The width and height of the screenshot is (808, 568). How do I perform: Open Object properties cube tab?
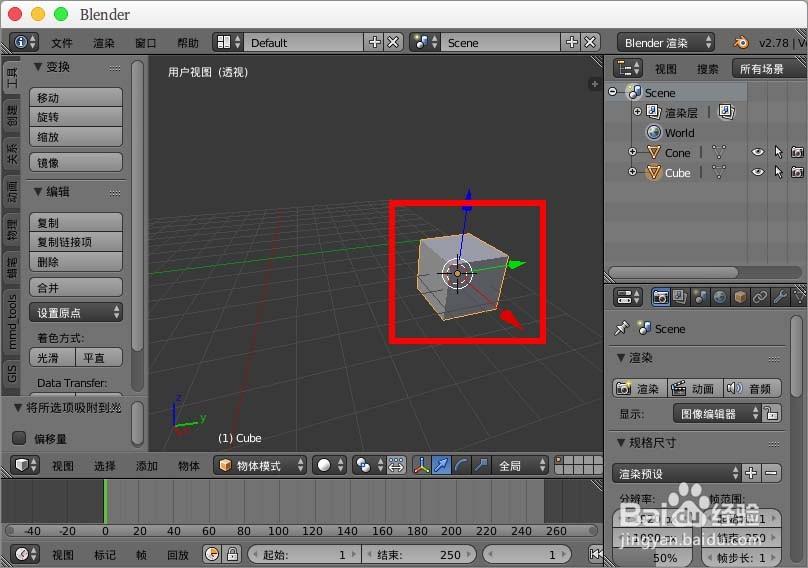click(740, 297)
